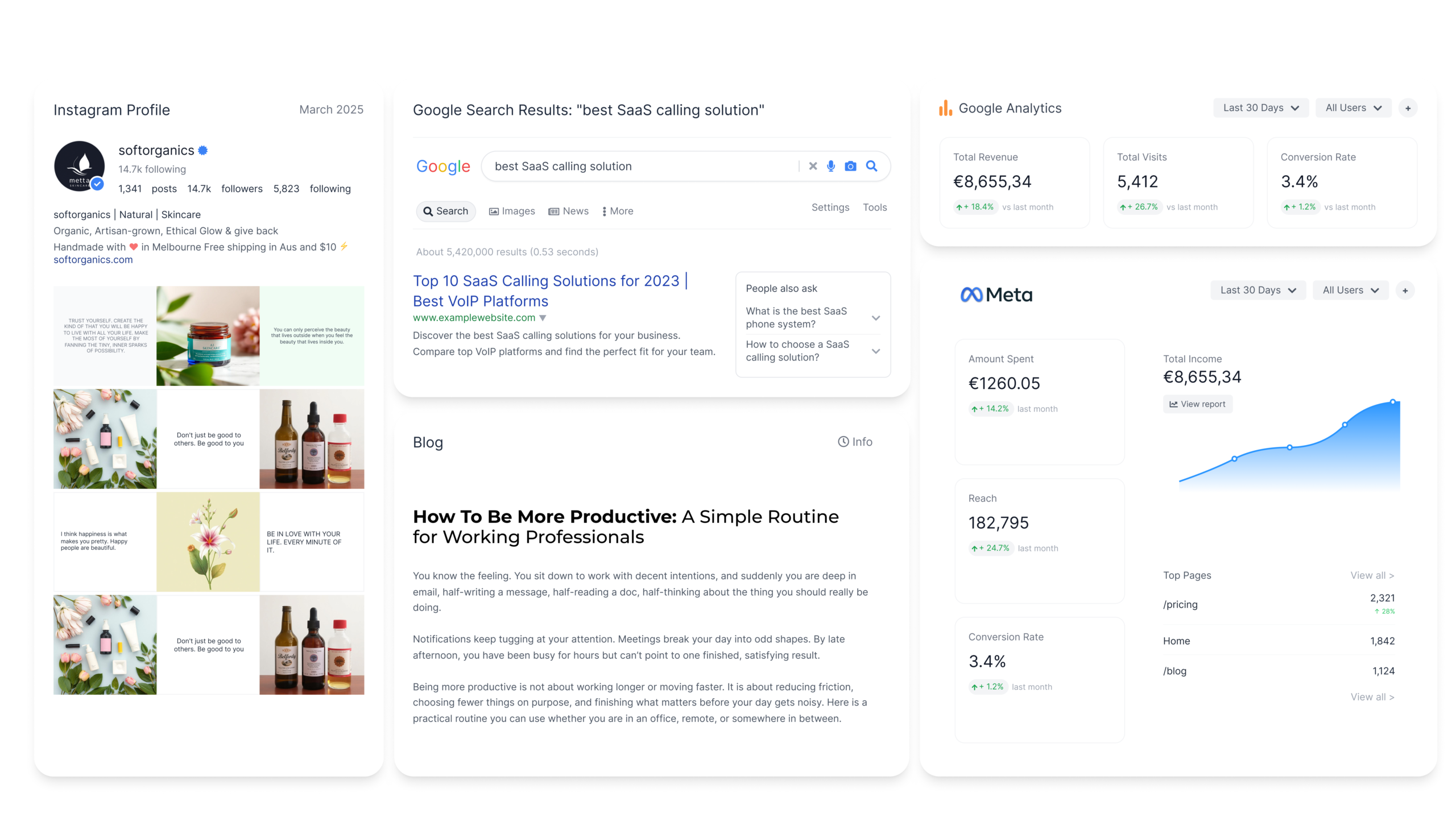Image resolution: width=1456 pixels, height=830 pixels.
Task: Expand 'How to choose a SaaS calling solution?'
Action: pos(875,351)
